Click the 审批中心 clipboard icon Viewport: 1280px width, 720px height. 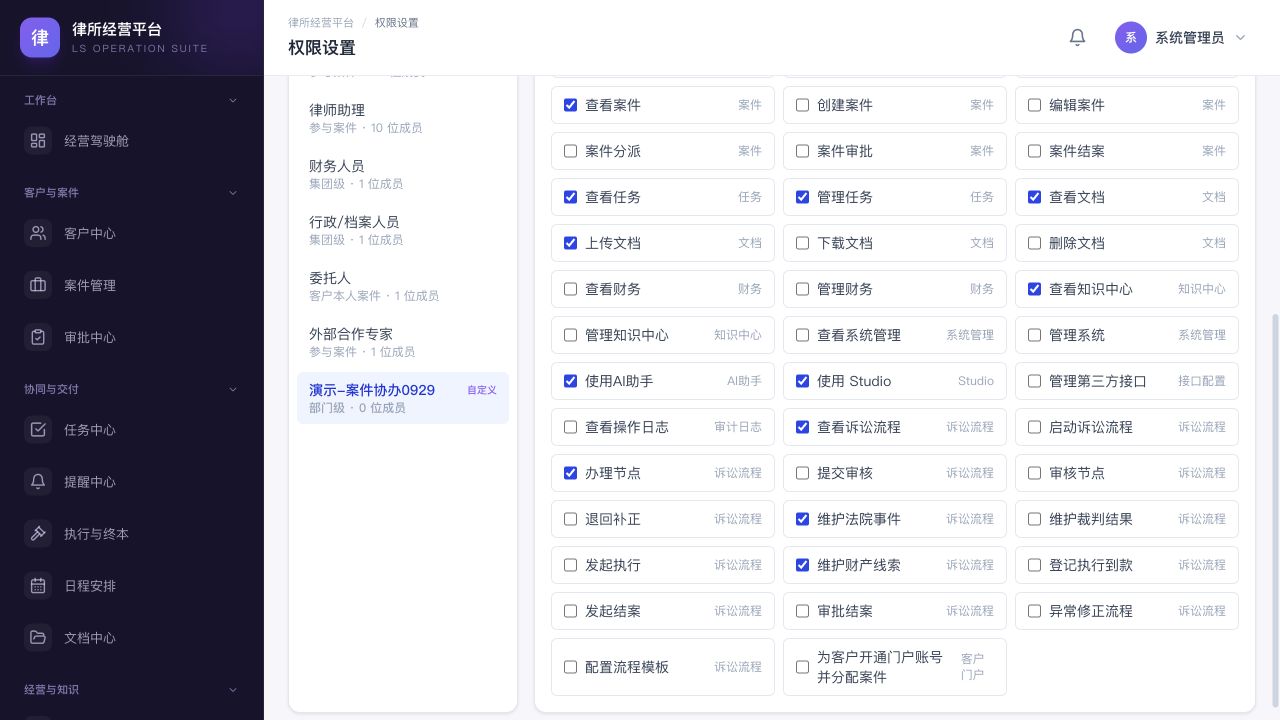[38, 337]
